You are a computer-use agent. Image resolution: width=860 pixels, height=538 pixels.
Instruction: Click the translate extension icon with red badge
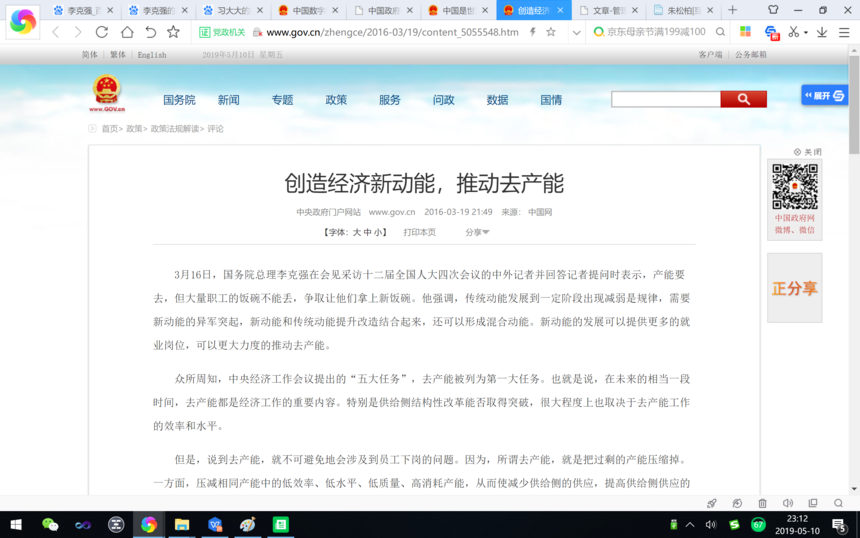coord(772,33)
